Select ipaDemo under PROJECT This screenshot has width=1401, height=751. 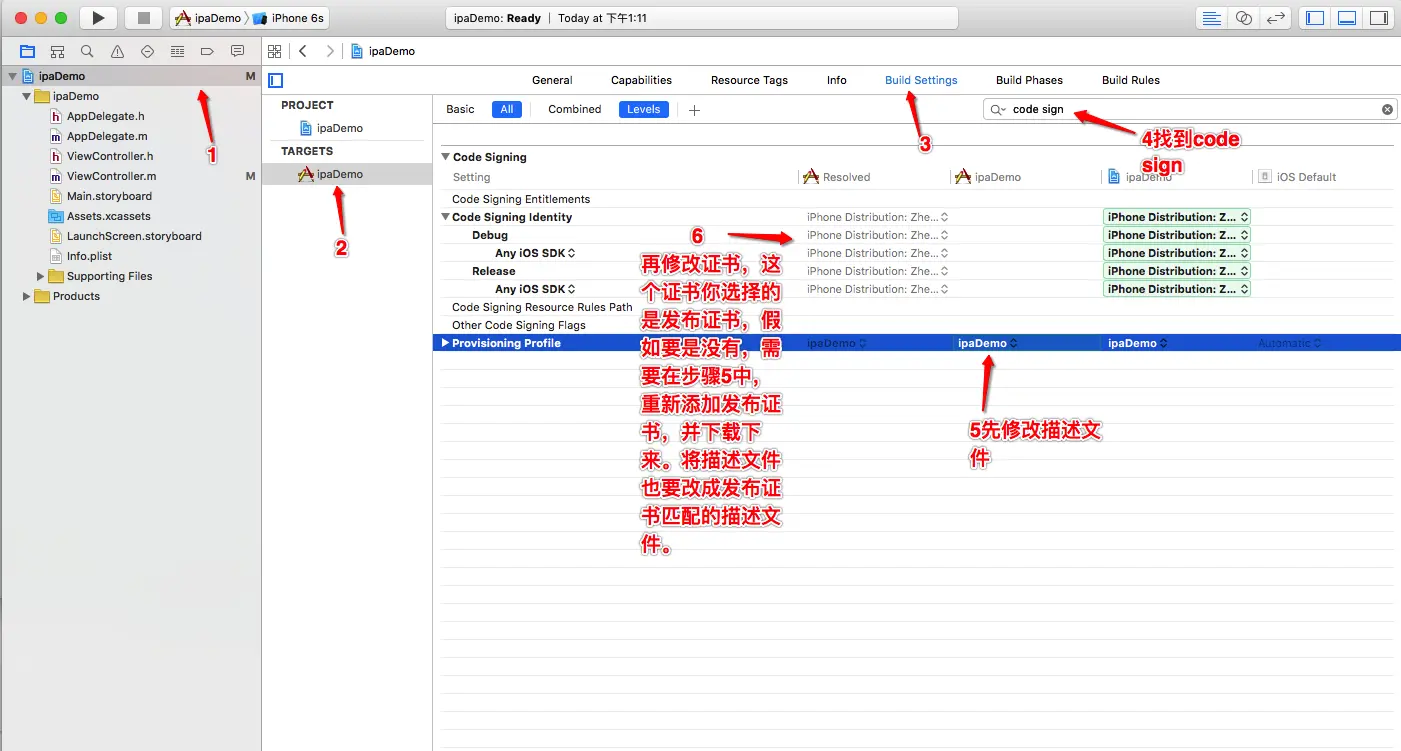(x=331, y=128)
